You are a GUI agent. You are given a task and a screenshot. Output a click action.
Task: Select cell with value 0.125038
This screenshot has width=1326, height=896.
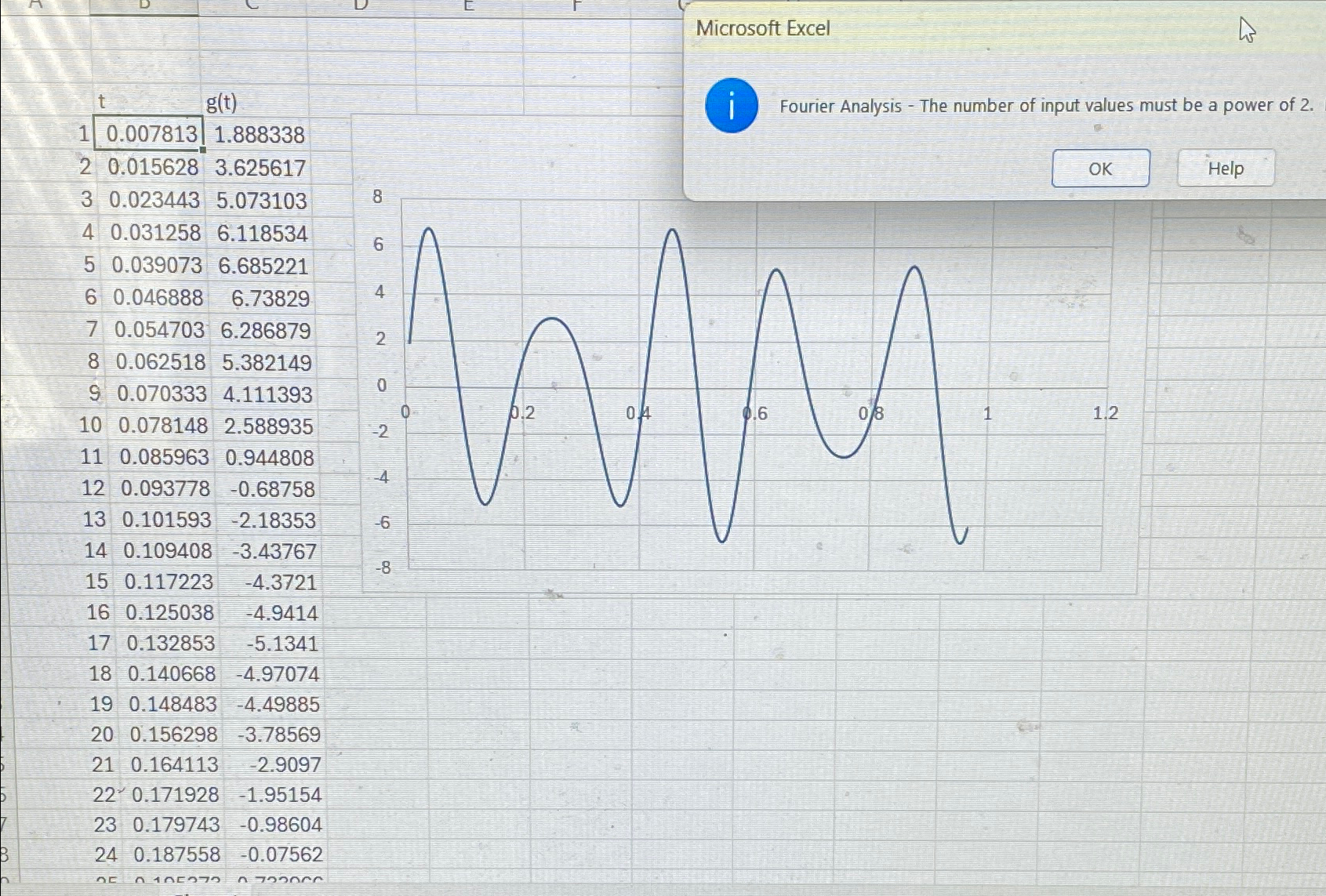pyautogui.click(x=169, y=612)
